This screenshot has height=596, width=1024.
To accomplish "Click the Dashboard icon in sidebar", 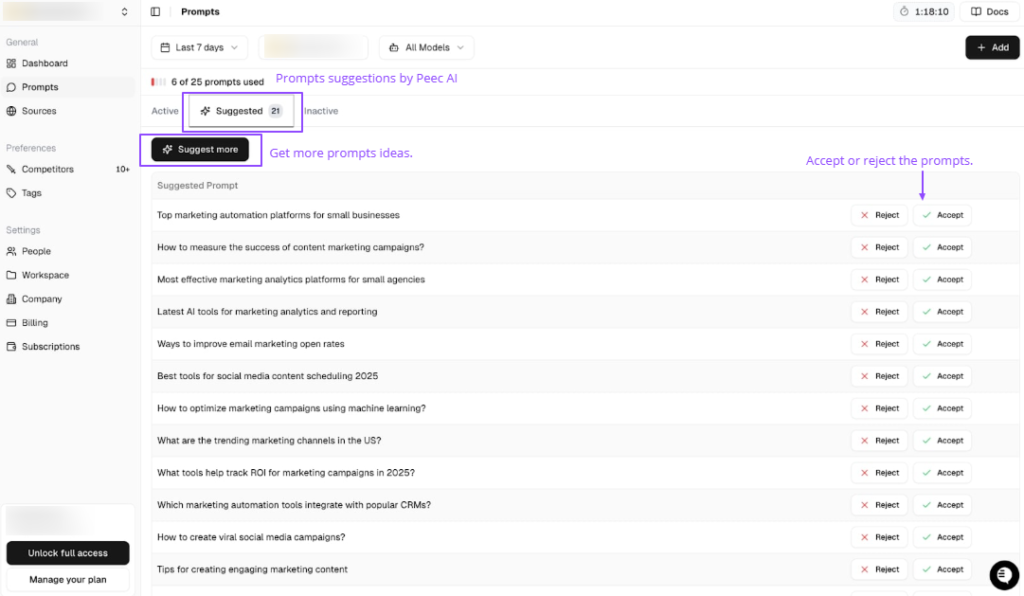I will click(12, 63).
